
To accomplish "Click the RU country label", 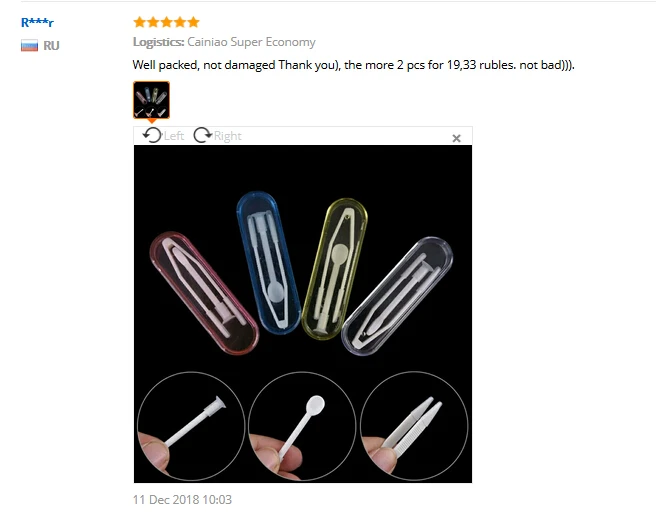I will pyautogui.click(x=51, y=46).
